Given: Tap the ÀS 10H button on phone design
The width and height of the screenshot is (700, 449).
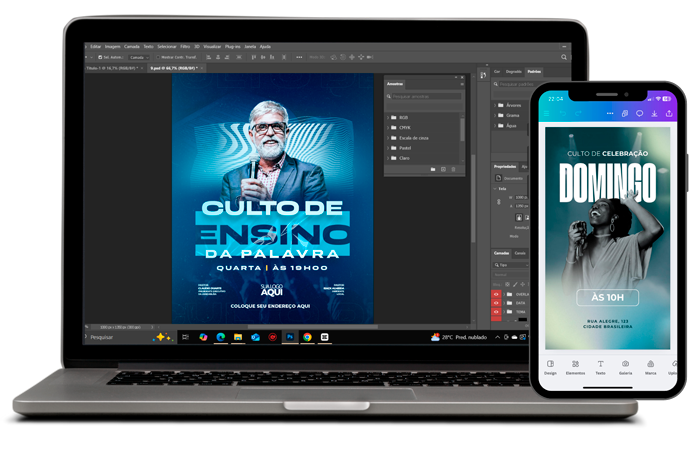Looking at the screenshot, I should (607, 297).
